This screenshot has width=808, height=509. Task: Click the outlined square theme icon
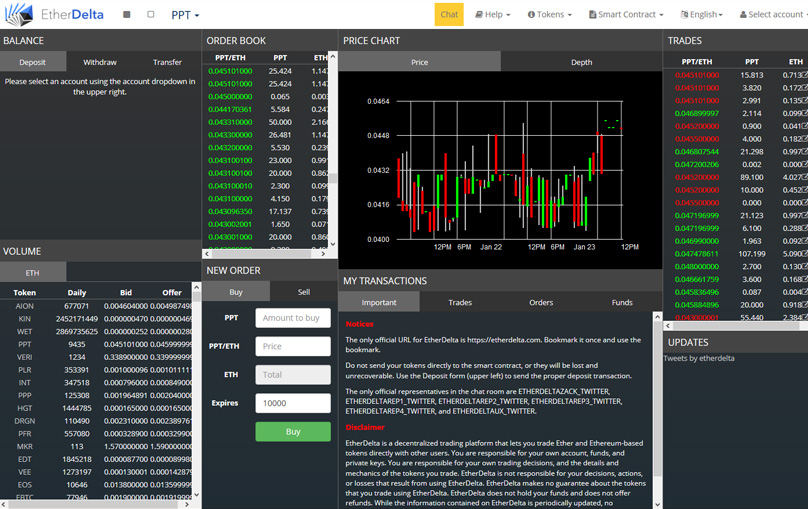tap(150, 14)
